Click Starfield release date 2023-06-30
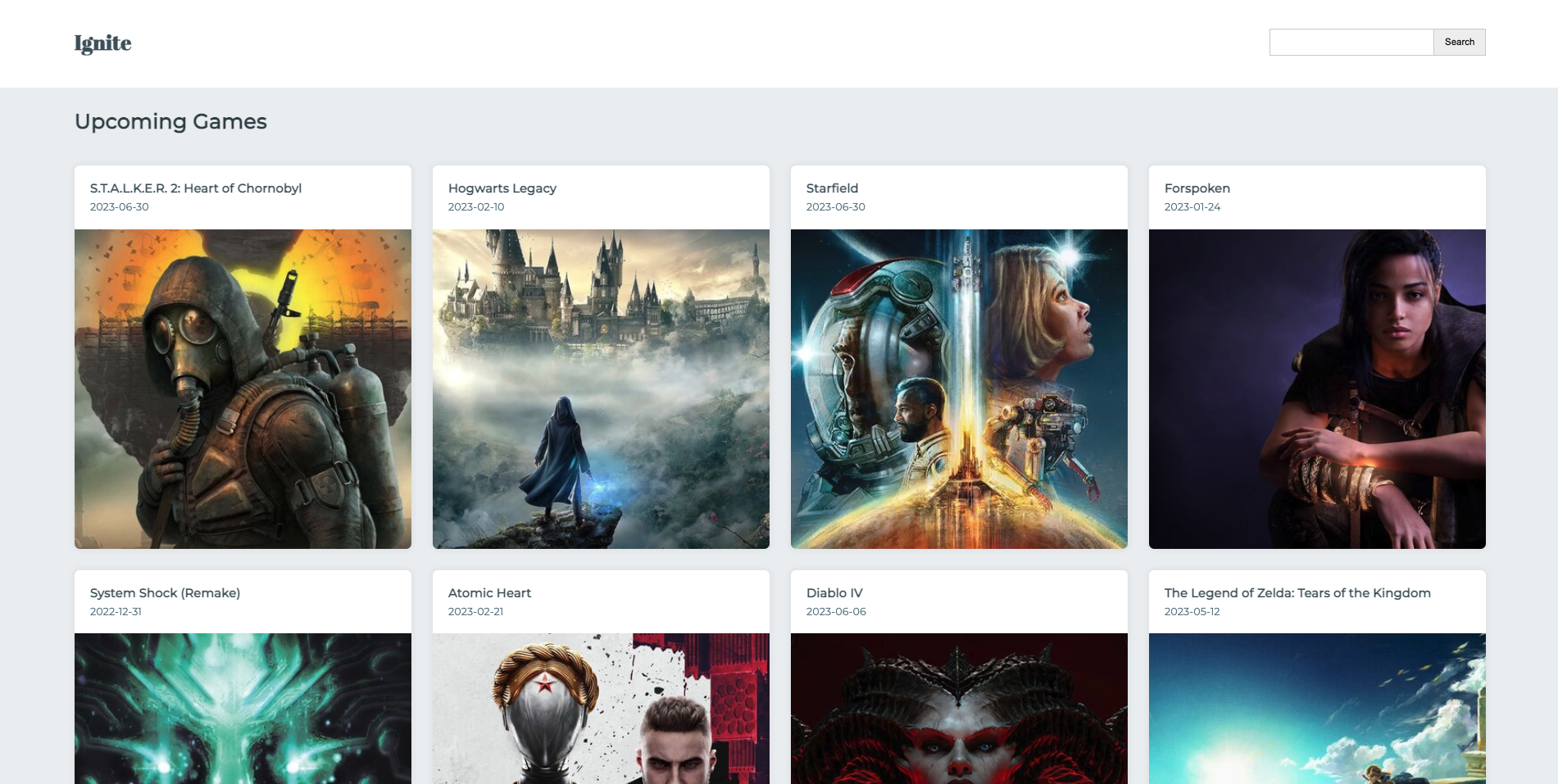 coord(835,207)
